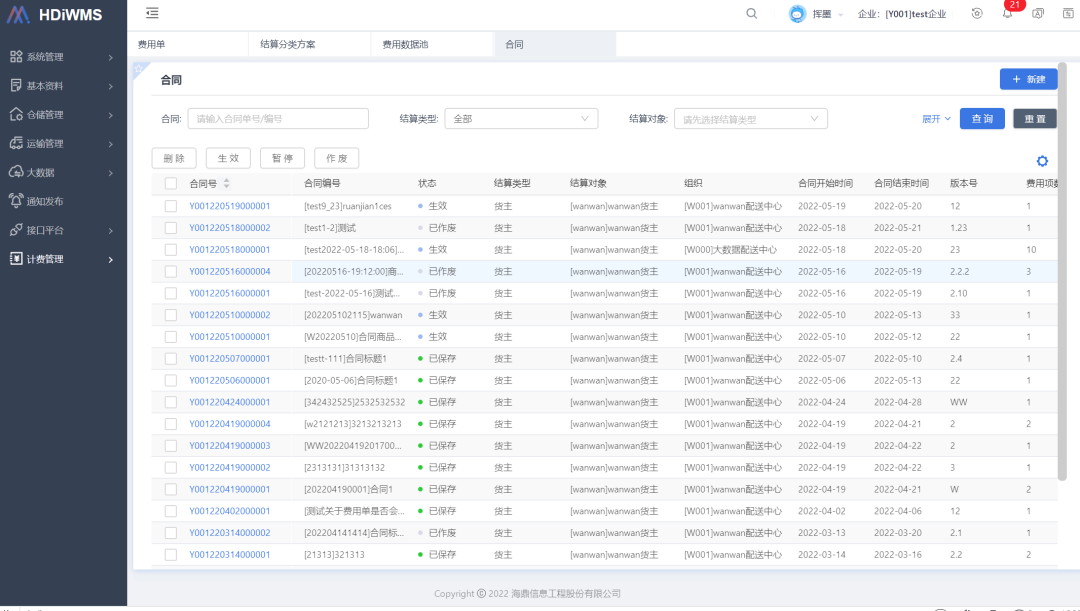Collapse the sidebar with the menu fold icon
This screenshot has width=1080, height=611.
[x=152, y=13]
